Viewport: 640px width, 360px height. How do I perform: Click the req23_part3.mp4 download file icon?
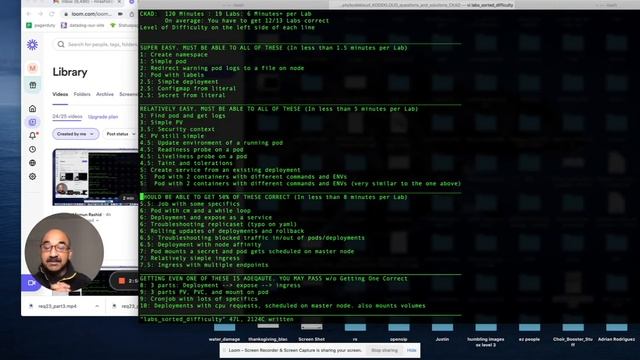[31, 306]
